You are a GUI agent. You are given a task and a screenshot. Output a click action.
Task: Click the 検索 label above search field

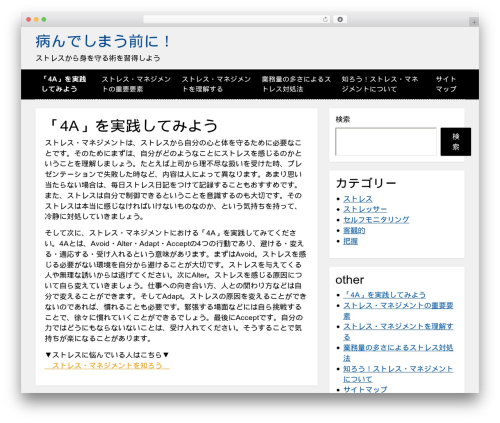point(343,119)
